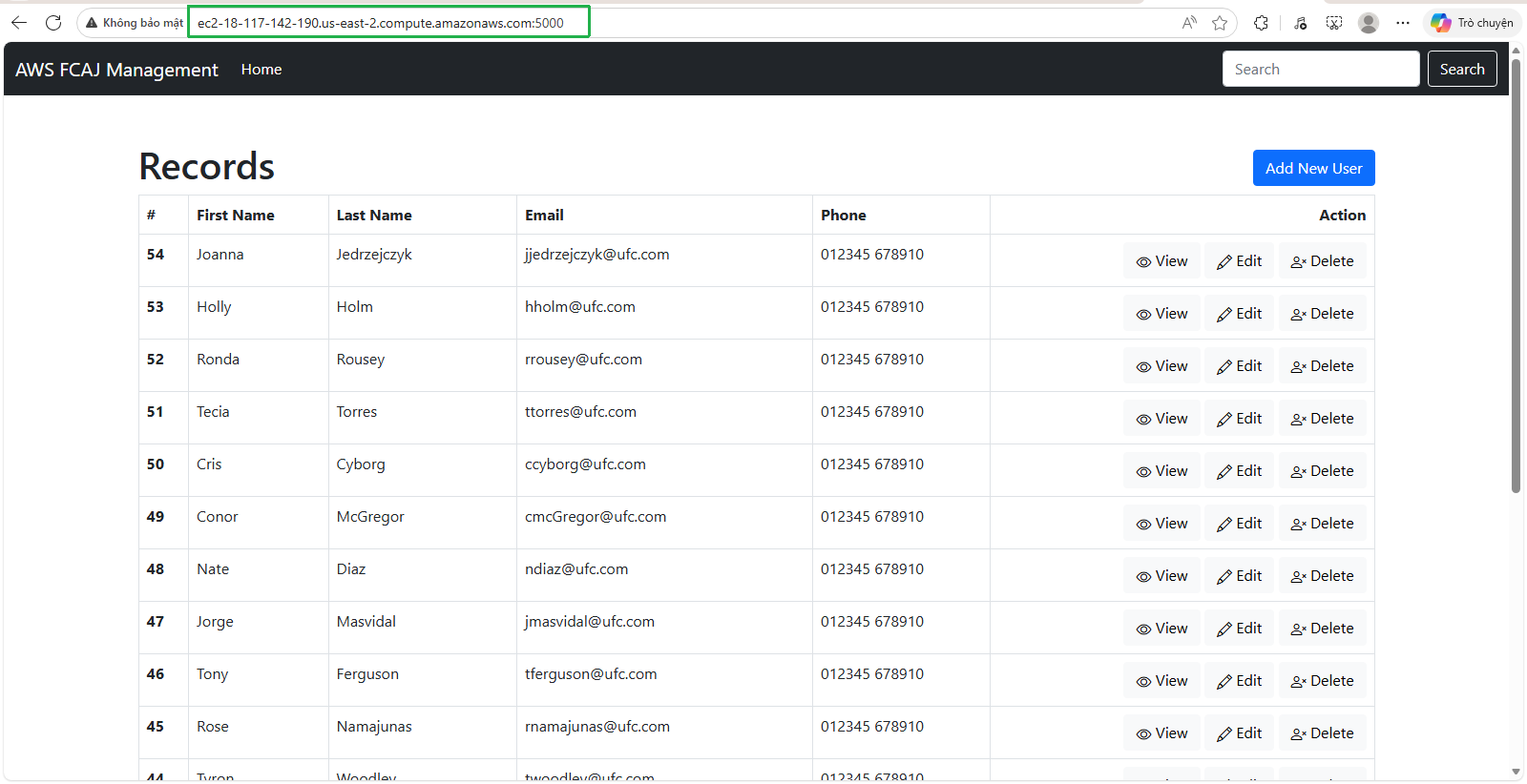Open AWS FCAJ Management brand link

click(x=116, y=70)
